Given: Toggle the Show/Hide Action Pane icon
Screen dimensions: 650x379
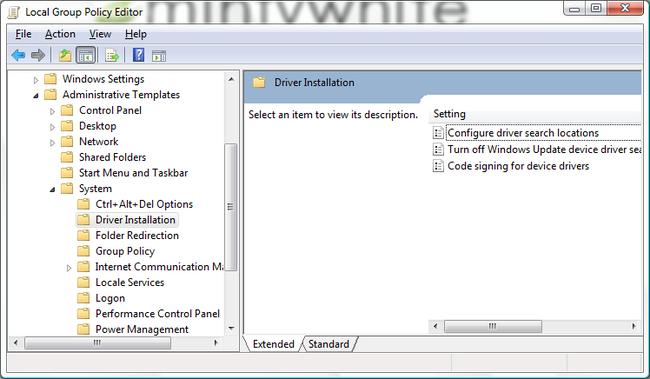Looking at the screenshot, I should (159, 56).
